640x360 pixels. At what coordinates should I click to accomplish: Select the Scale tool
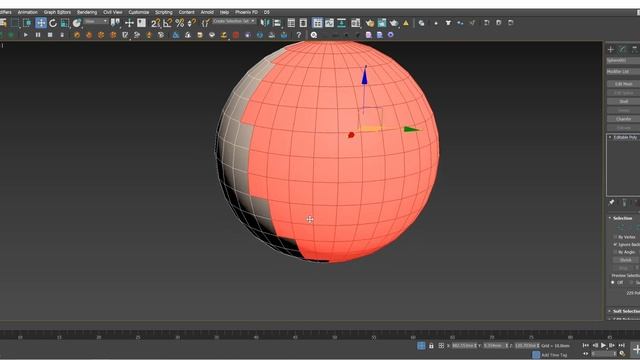coord(64,23)
